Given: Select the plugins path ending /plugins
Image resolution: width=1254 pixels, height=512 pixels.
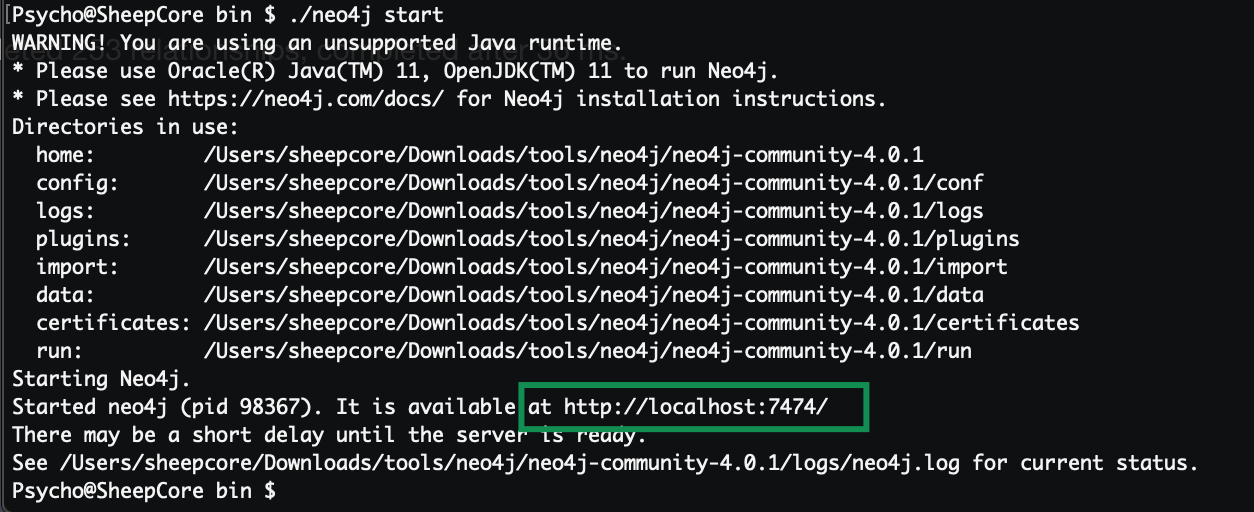Looking at the screenshot, I should [x=612, y=240].
